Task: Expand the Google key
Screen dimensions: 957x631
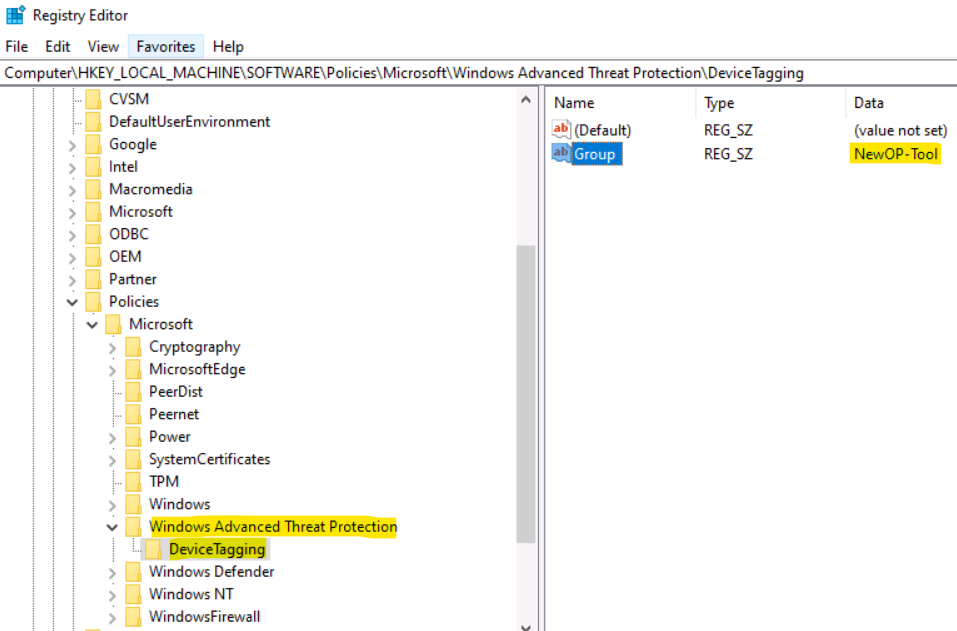Action: coord(72,145)
